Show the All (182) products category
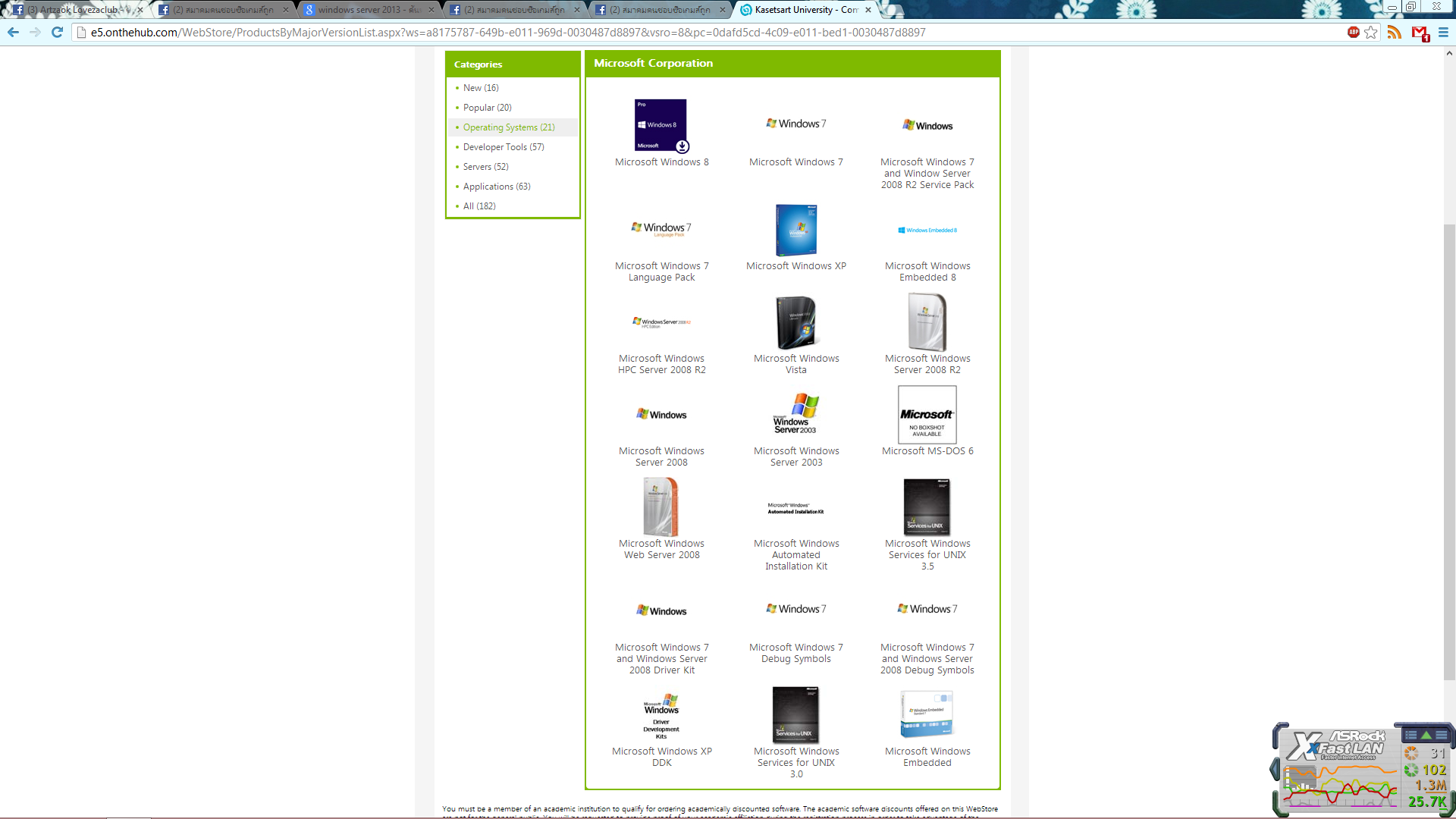Image resolution: width=1456 pixels, height=819 pixels. [x=479, y=206]
